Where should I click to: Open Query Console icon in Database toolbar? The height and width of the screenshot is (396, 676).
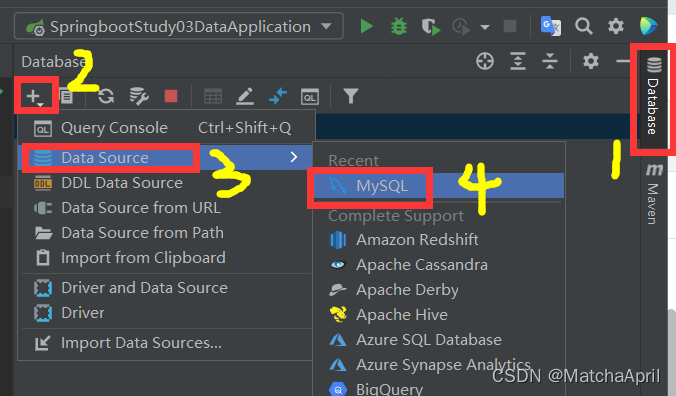(310, 97)
